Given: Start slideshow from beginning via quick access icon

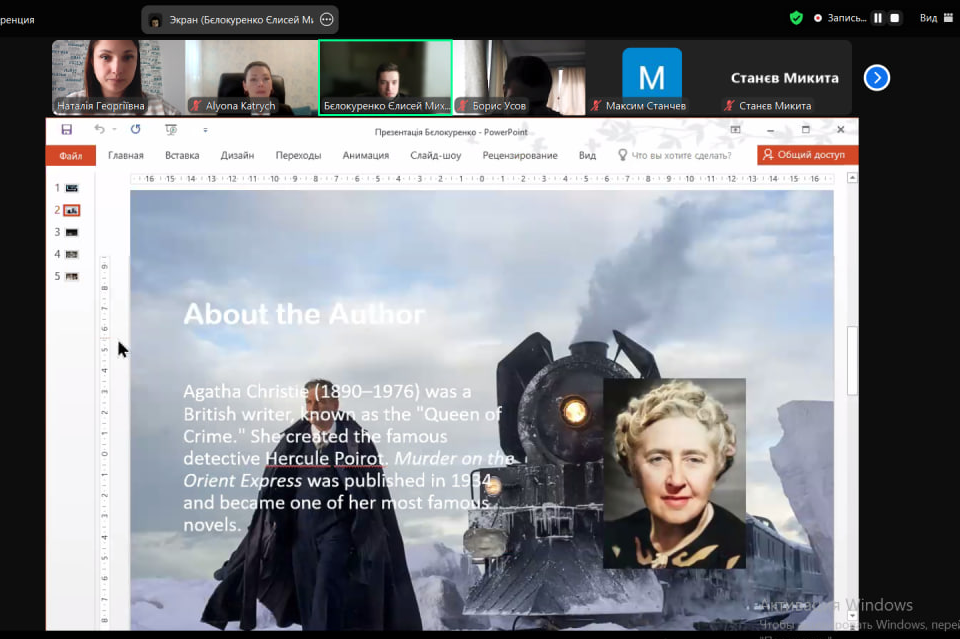Looking at the screenshot, I should [171, 130].
